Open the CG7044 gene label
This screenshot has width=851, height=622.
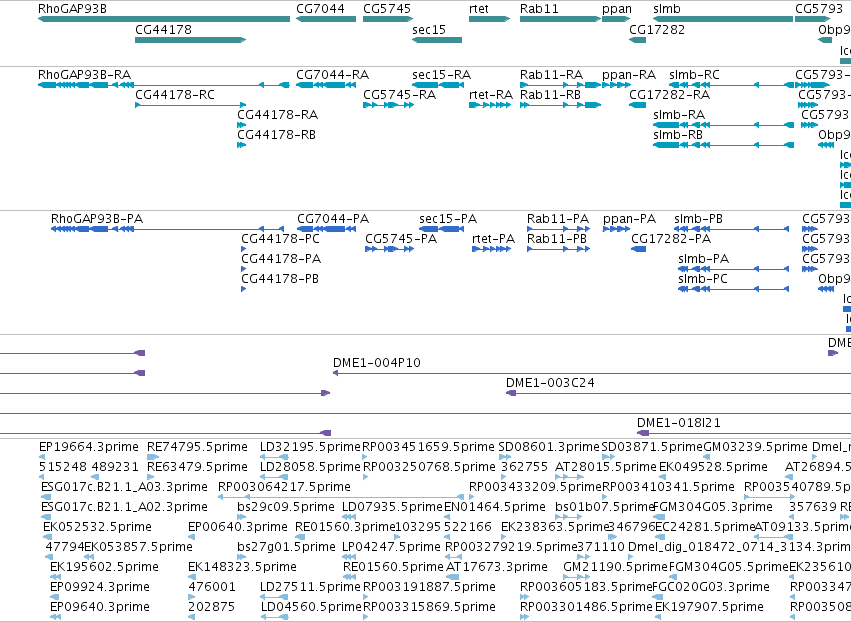pos(320,9)
